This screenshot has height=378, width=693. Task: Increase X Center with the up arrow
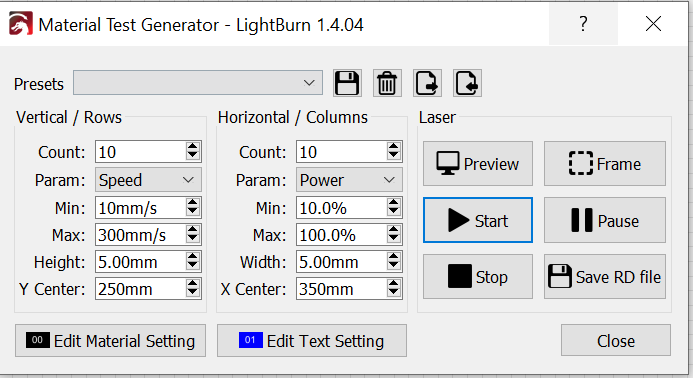click(394, 283)
